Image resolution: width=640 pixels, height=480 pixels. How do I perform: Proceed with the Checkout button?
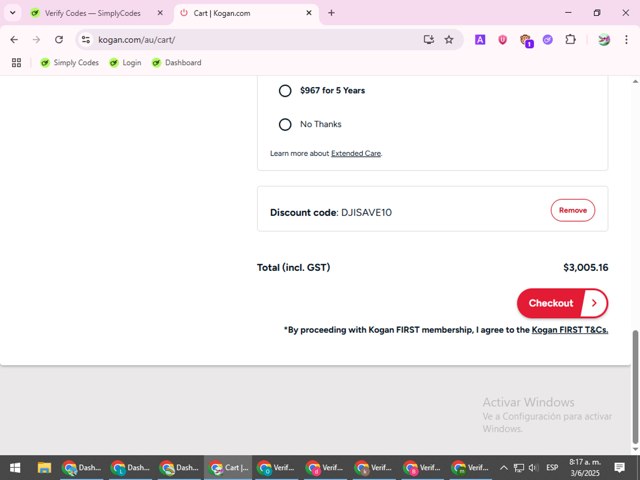(x=562, y=303)
